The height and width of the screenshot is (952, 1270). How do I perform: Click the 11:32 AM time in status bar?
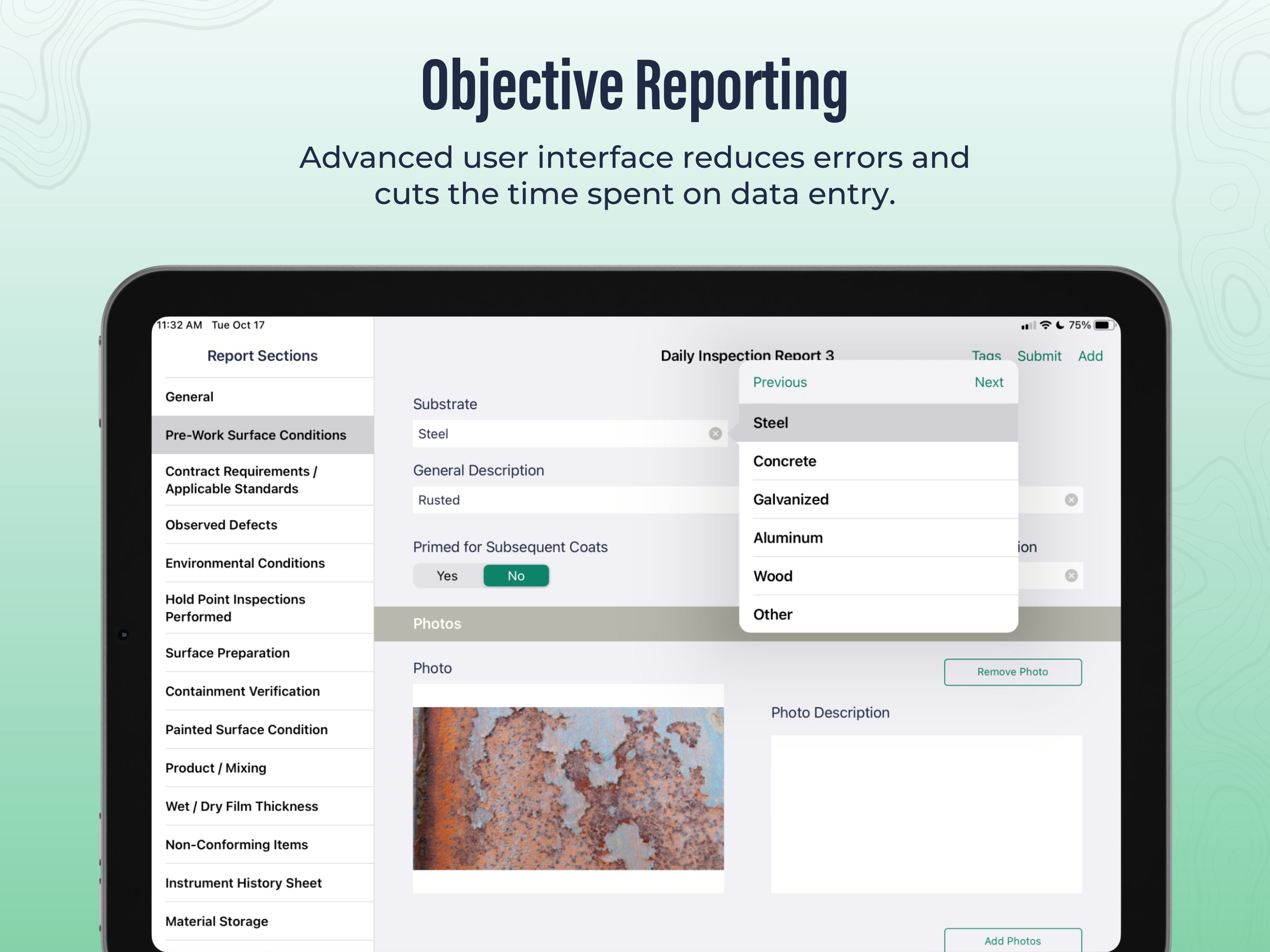(179, 325)
